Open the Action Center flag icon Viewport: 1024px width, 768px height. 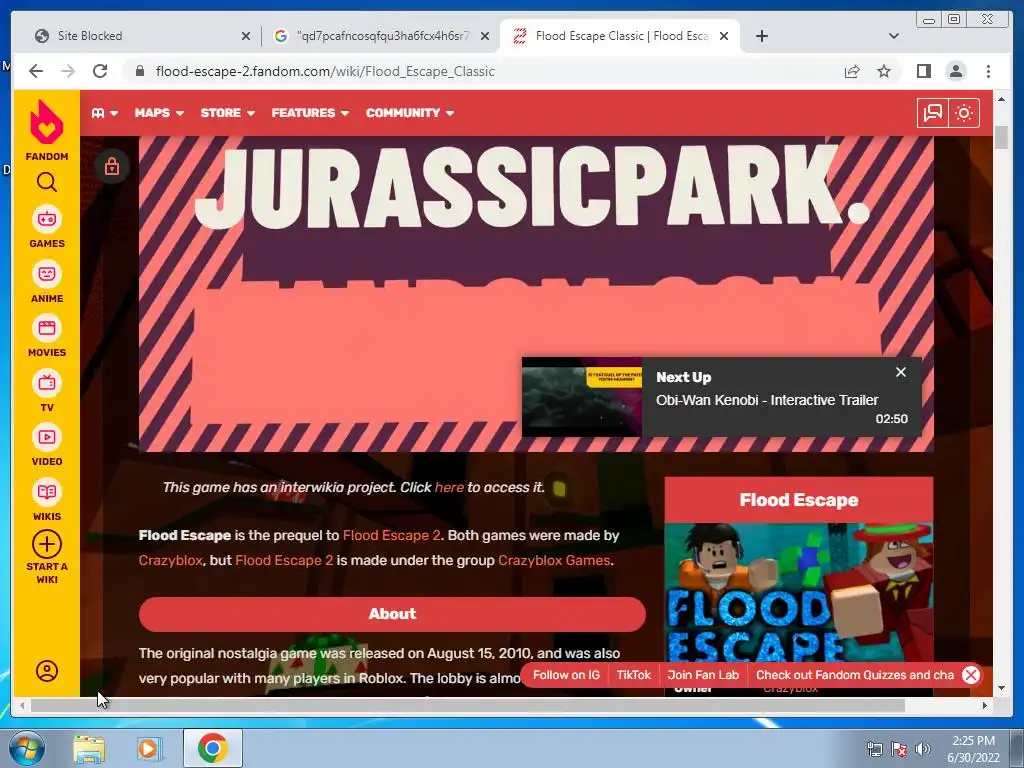(x=899, y=749)
